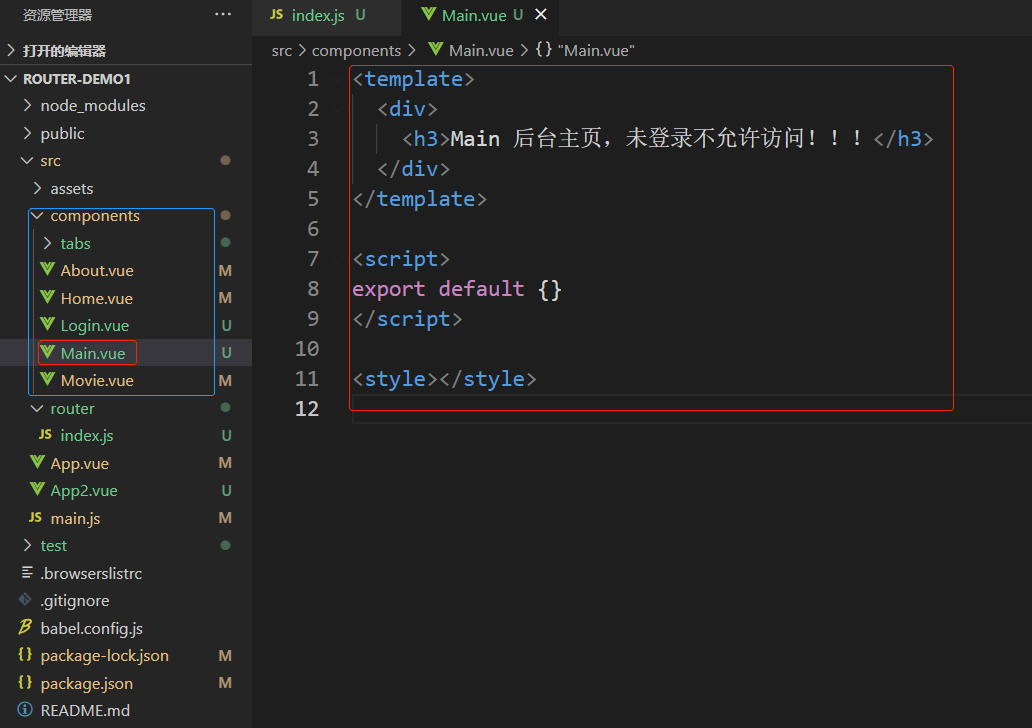Click the list icon beside .browserslistrc

(25, 573)
